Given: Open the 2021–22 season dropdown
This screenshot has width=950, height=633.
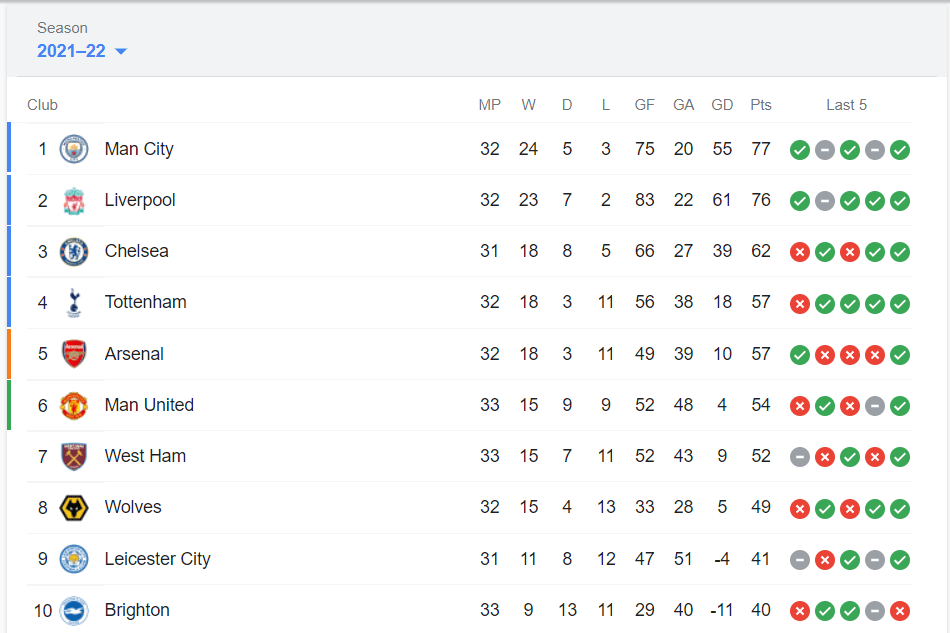Looking at the screenshot, I should click(72, 51).
